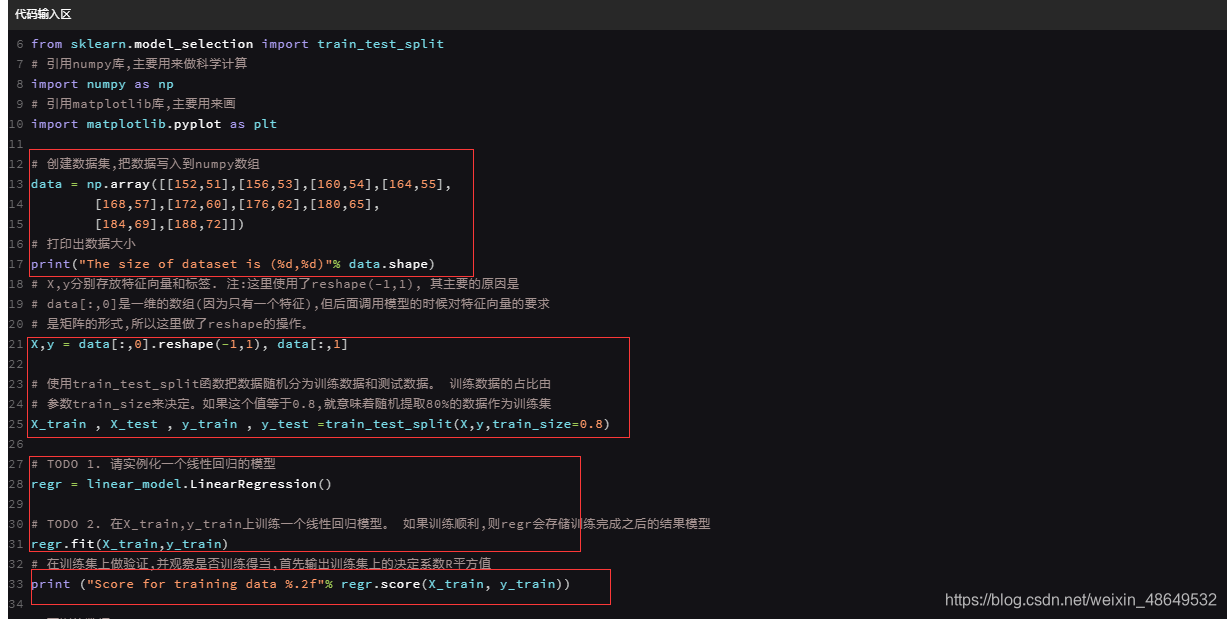Click the '代码输入区' panel title

(43, 14)
